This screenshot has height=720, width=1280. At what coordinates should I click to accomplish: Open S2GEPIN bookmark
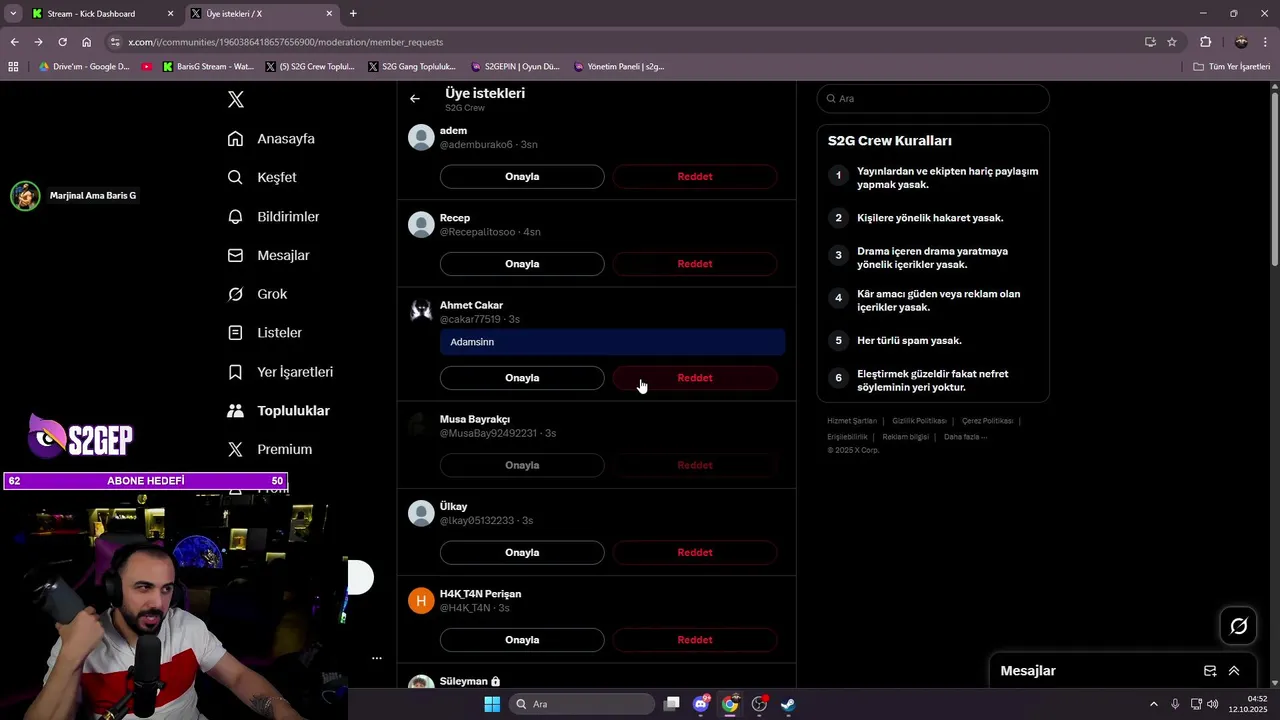click(x=515, y=67)
